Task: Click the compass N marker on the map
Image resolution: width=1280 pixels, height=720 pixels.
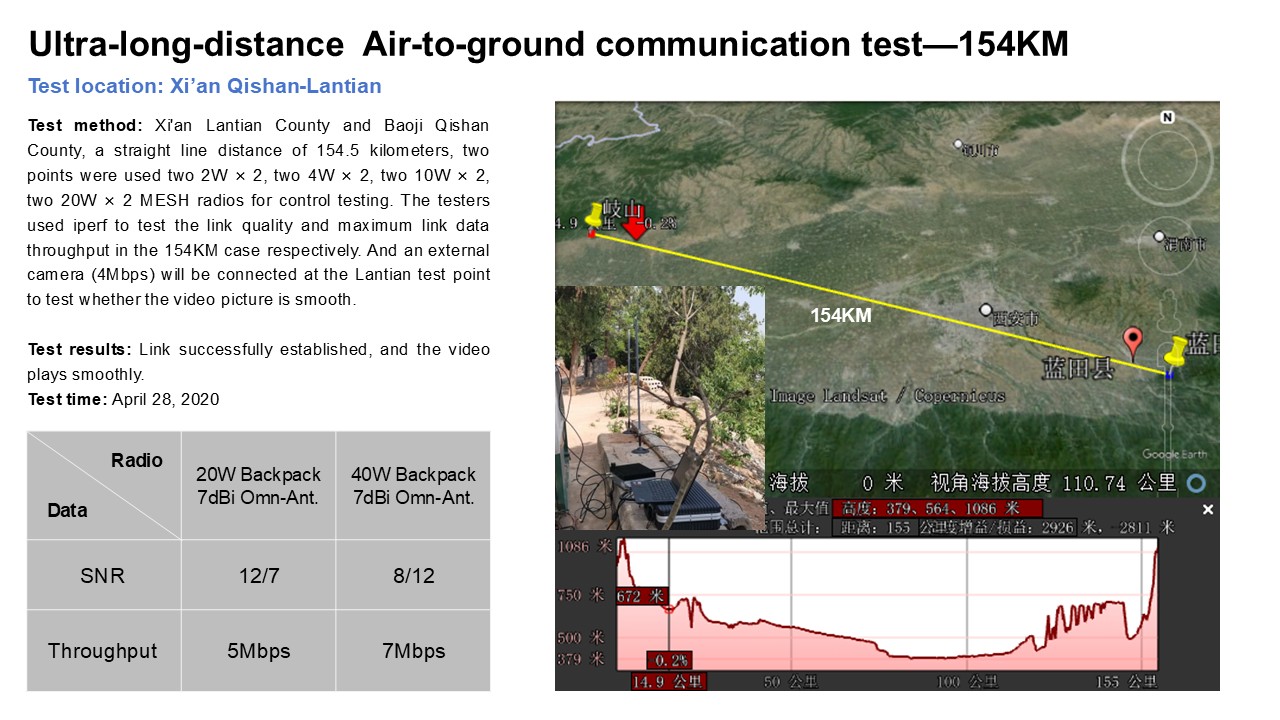Action: pyautogui.click(x=1167, y=117)
